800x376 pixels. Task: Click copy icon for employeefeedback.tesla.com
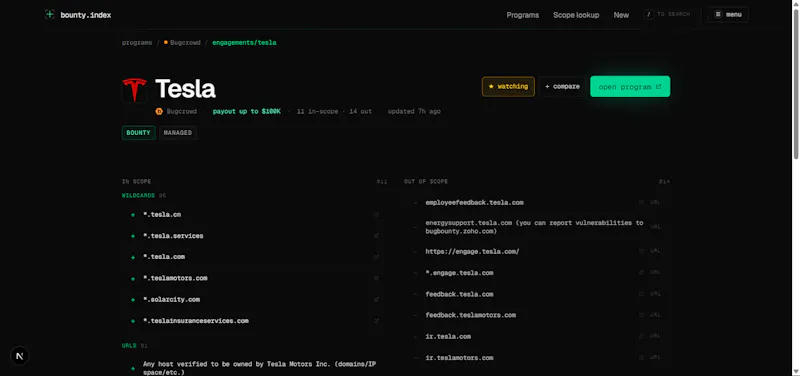641,203
